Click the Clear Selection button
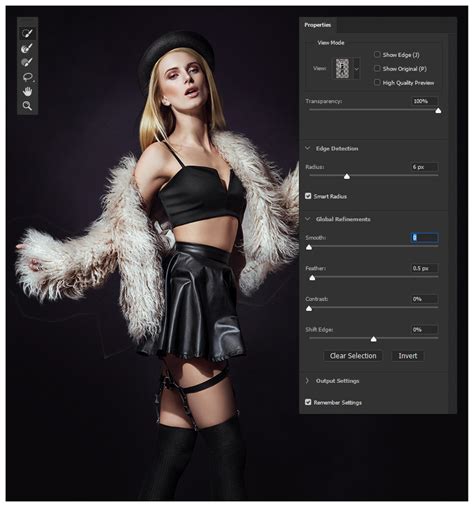 [x=353, y=356]
